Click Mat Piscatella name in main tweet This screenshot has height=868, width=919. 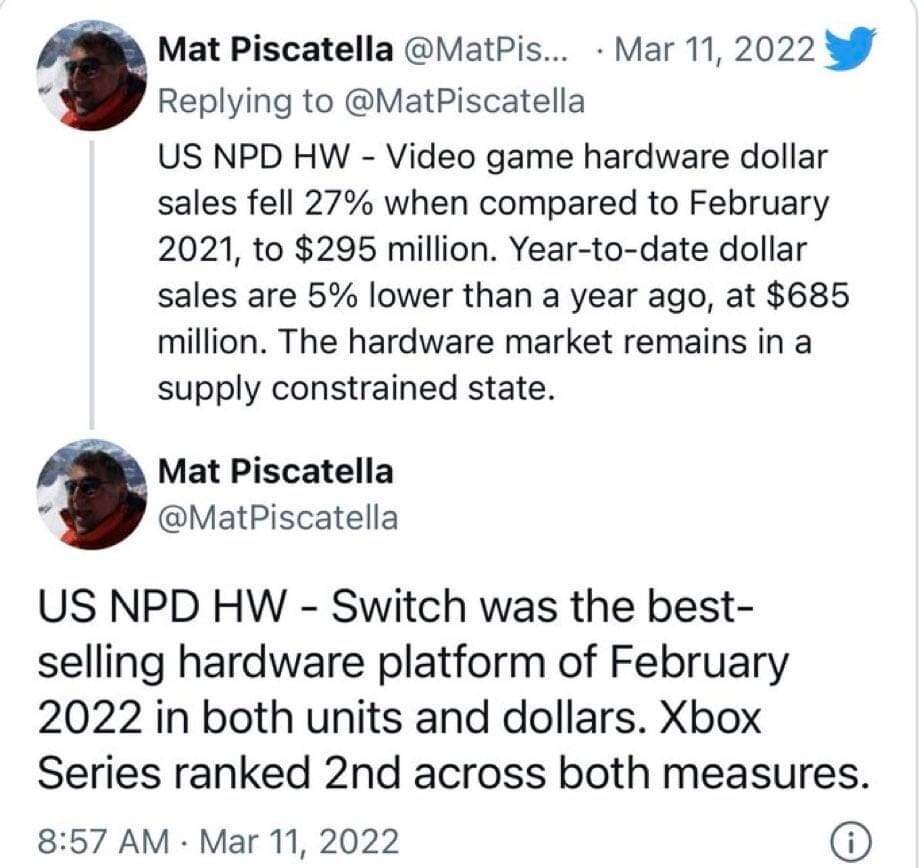(275, 471)
